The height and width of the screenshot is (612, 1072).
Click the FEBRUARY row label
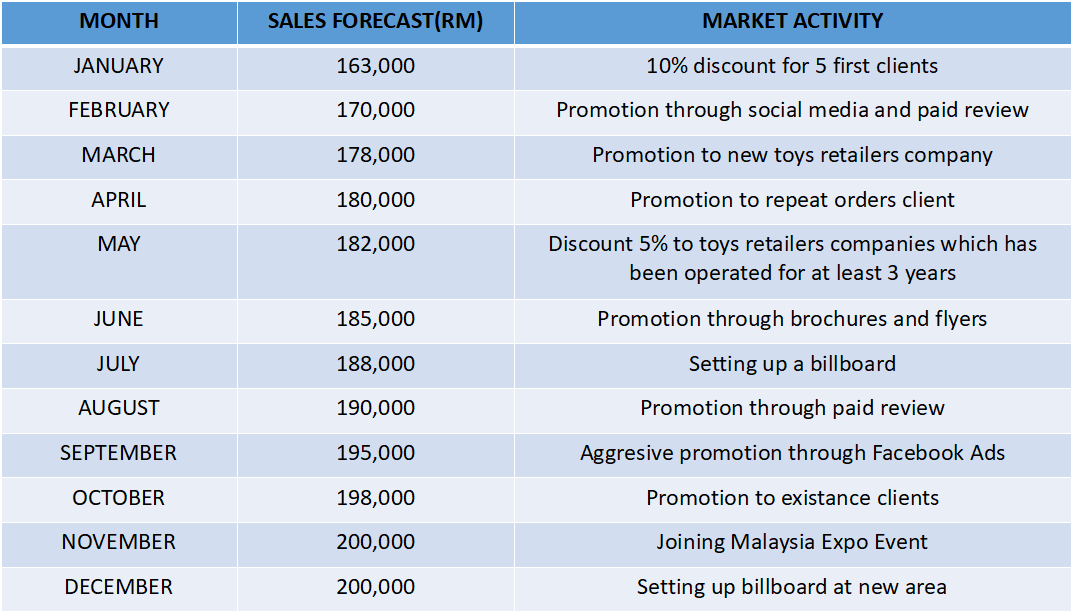point(119,110)
